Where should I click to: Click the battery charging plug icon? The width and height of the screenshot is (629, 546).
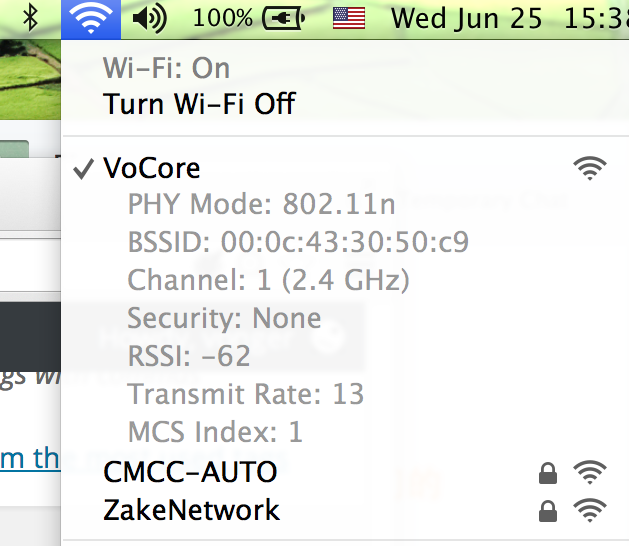click(x=284, y=18)
